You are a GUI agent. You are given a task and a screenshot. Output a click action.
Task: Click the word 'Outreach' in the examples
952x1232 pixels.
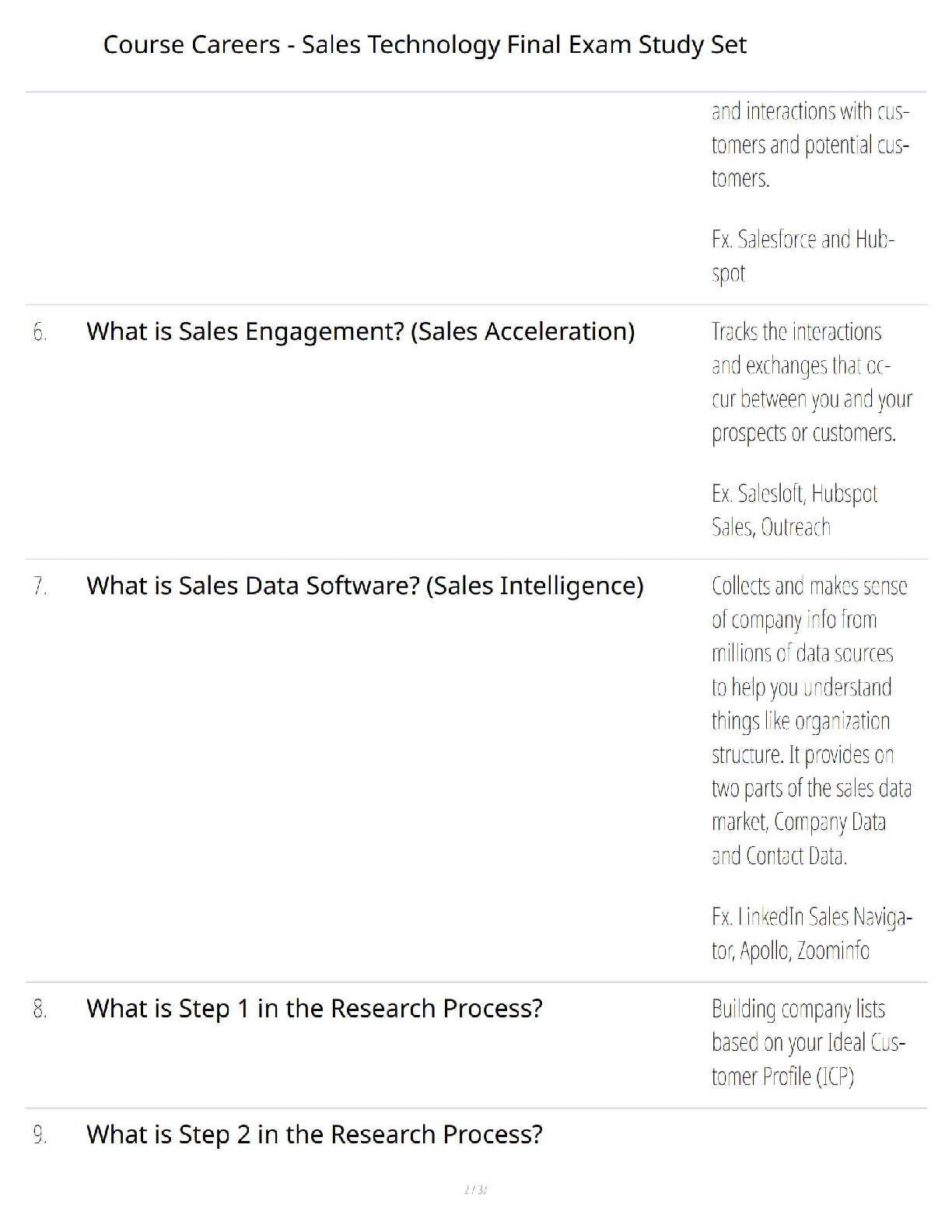(796, 527)
